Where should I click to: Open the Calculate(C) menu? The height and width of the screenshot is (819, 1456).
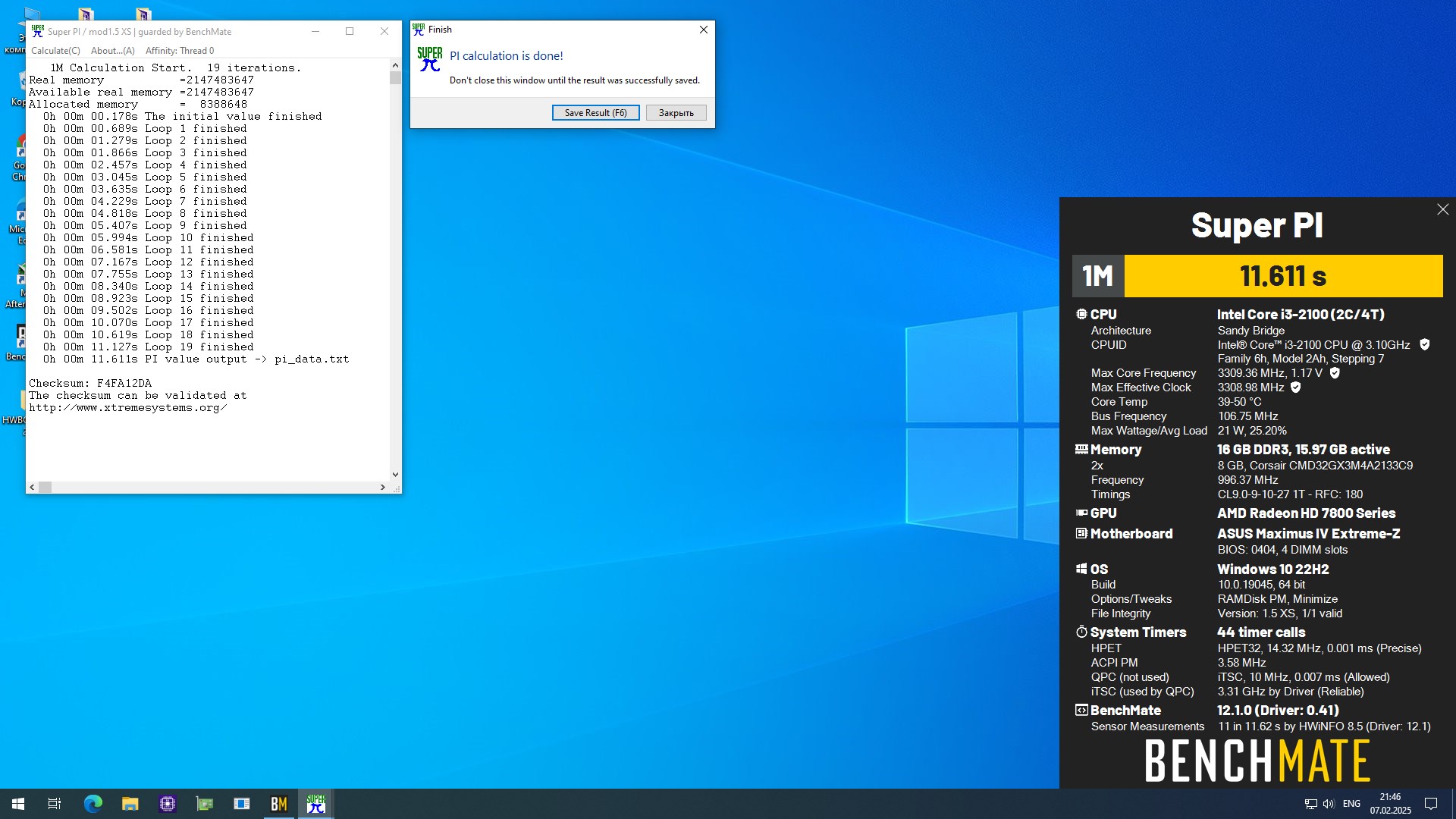tap(55, 51)
